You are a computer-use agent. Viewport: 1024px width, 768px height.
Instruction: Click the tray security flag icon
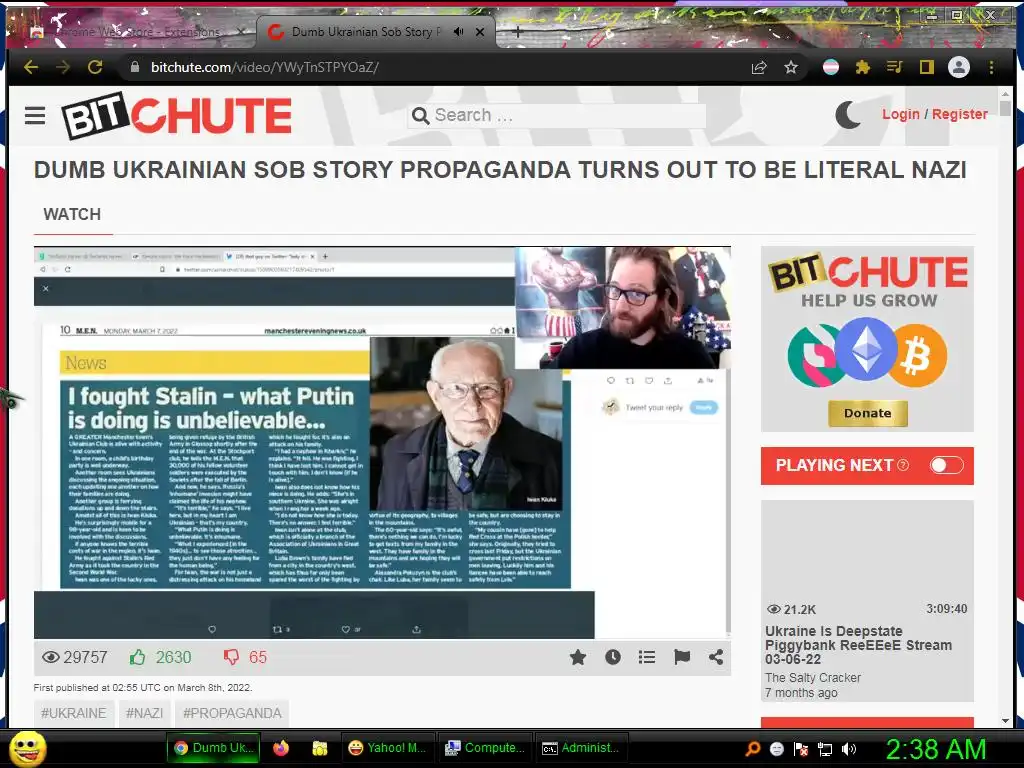[801, 749]
